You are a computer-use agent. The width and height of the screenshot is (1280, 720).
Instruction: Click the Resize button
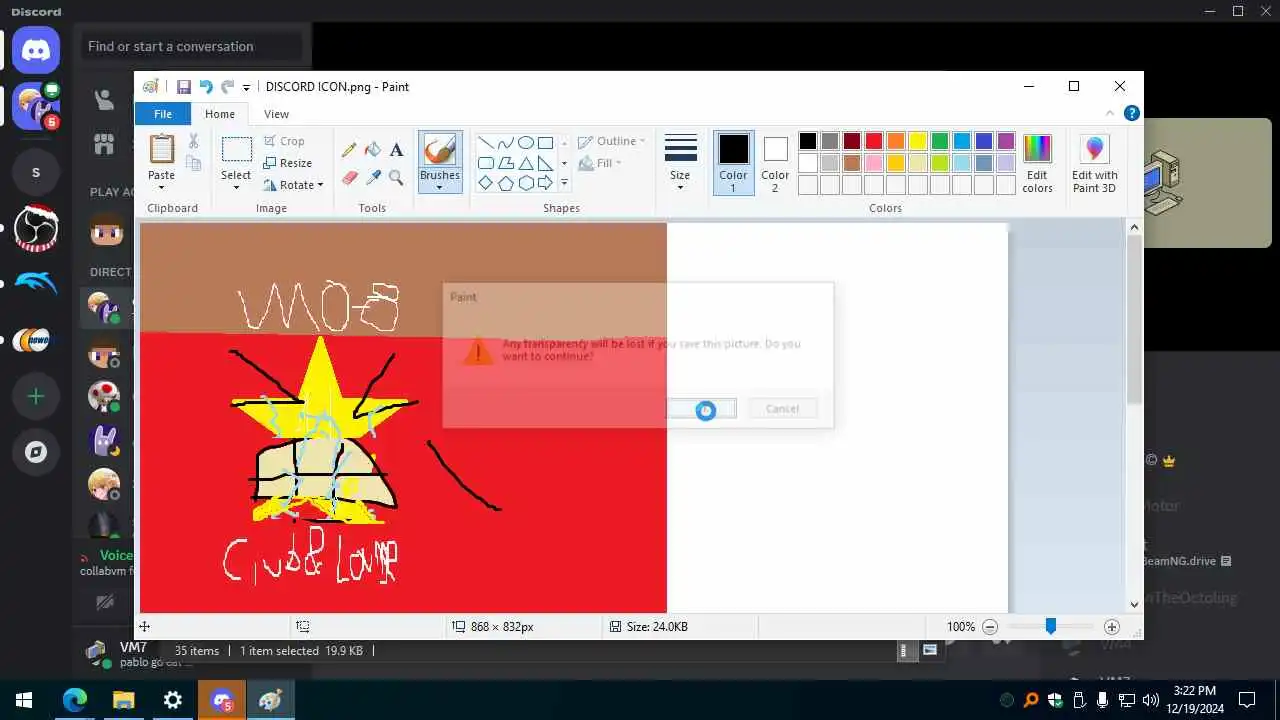tap(288, 163)
